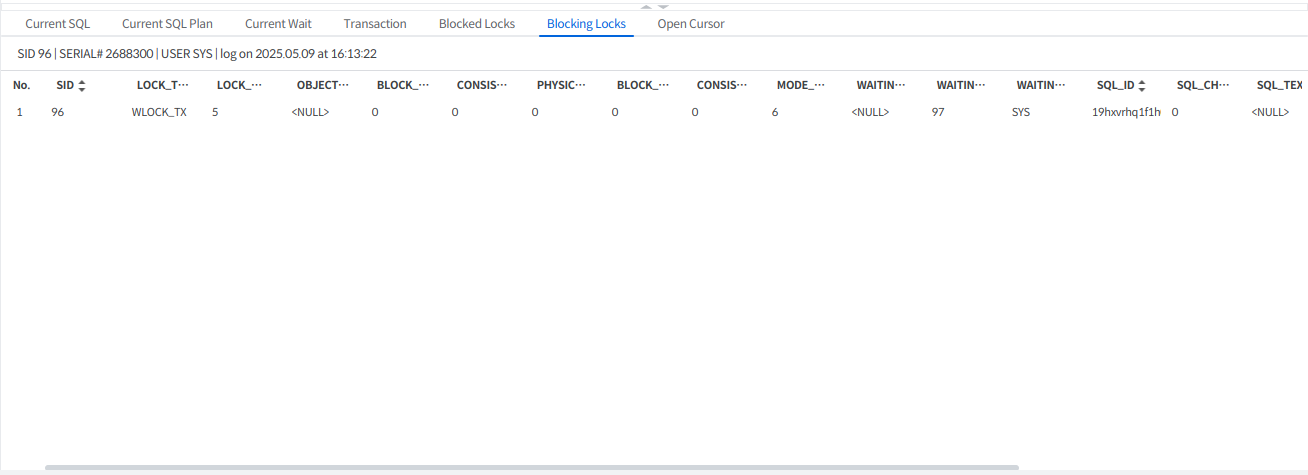1308x475 pixels.
Task: Switch to the Current SQL tab
Action: point(57,23)
